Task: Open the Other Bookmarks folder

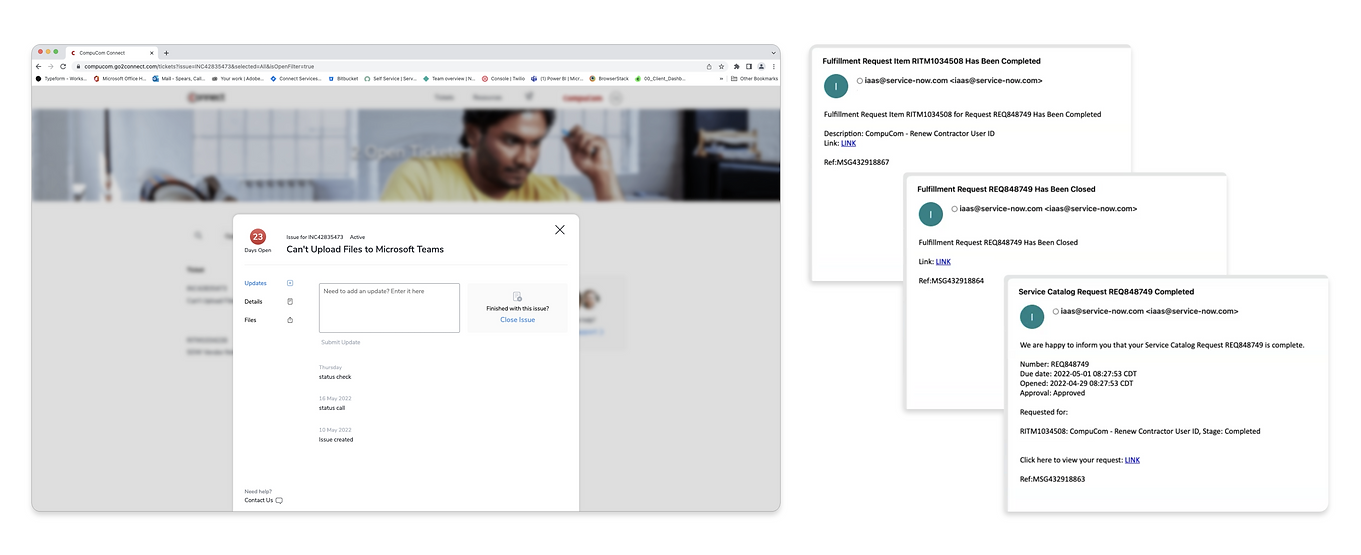Action: 754,78
